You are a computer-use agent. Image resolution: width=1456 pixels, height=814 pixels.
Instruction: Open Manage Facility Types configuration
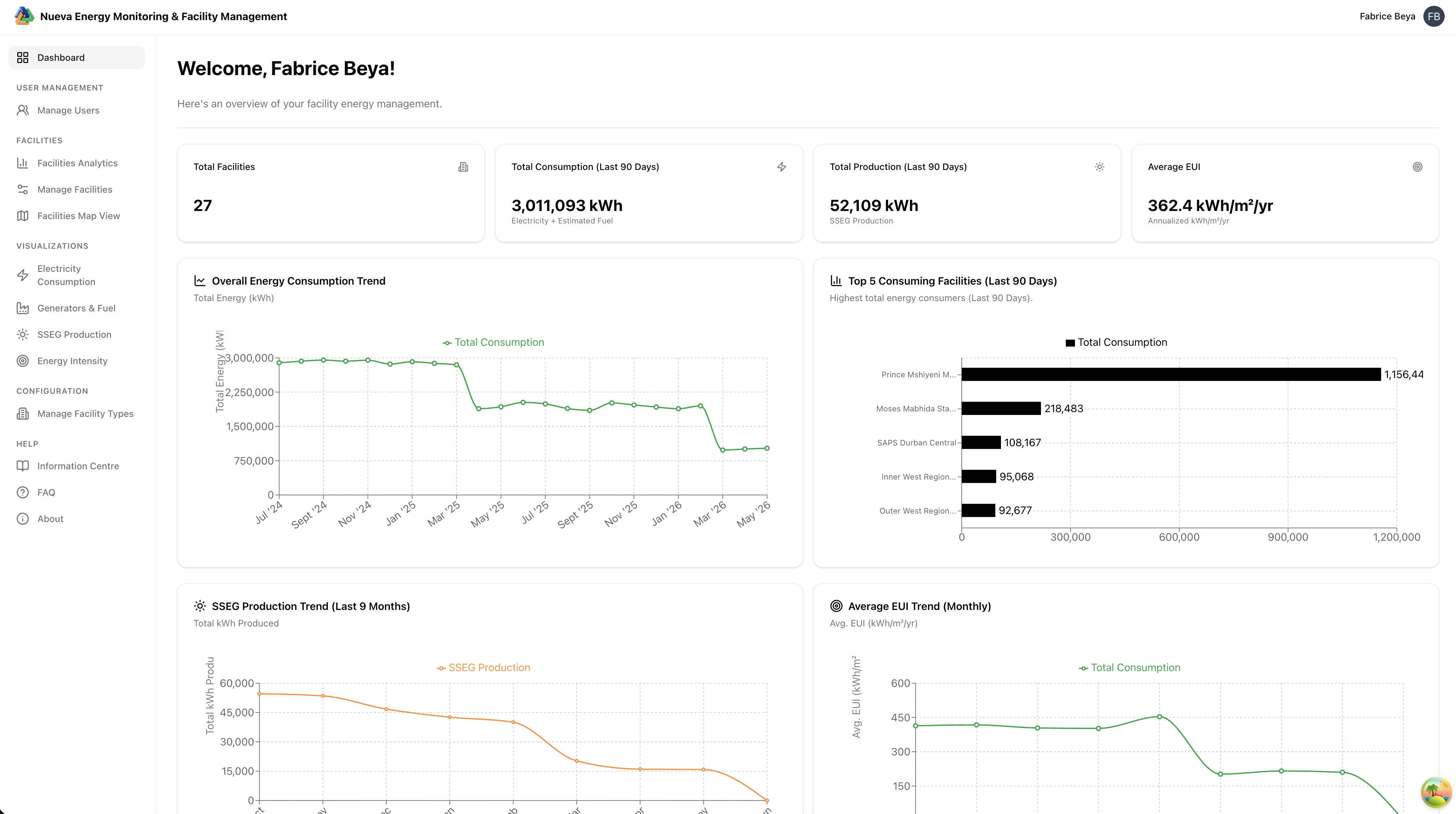pos(77,414)
